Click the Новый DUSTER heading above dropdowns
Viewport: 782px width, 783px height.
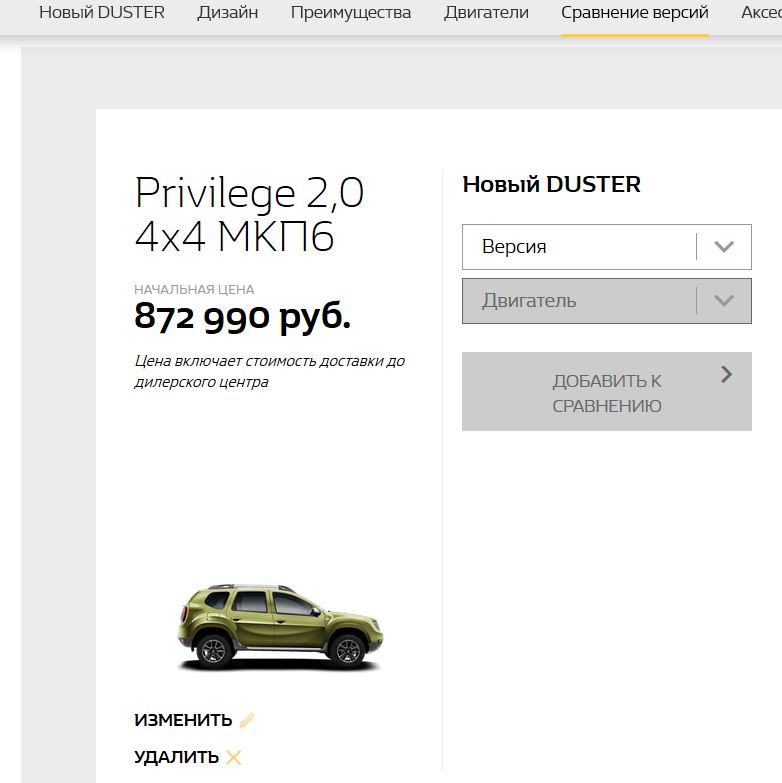[551, 184]
